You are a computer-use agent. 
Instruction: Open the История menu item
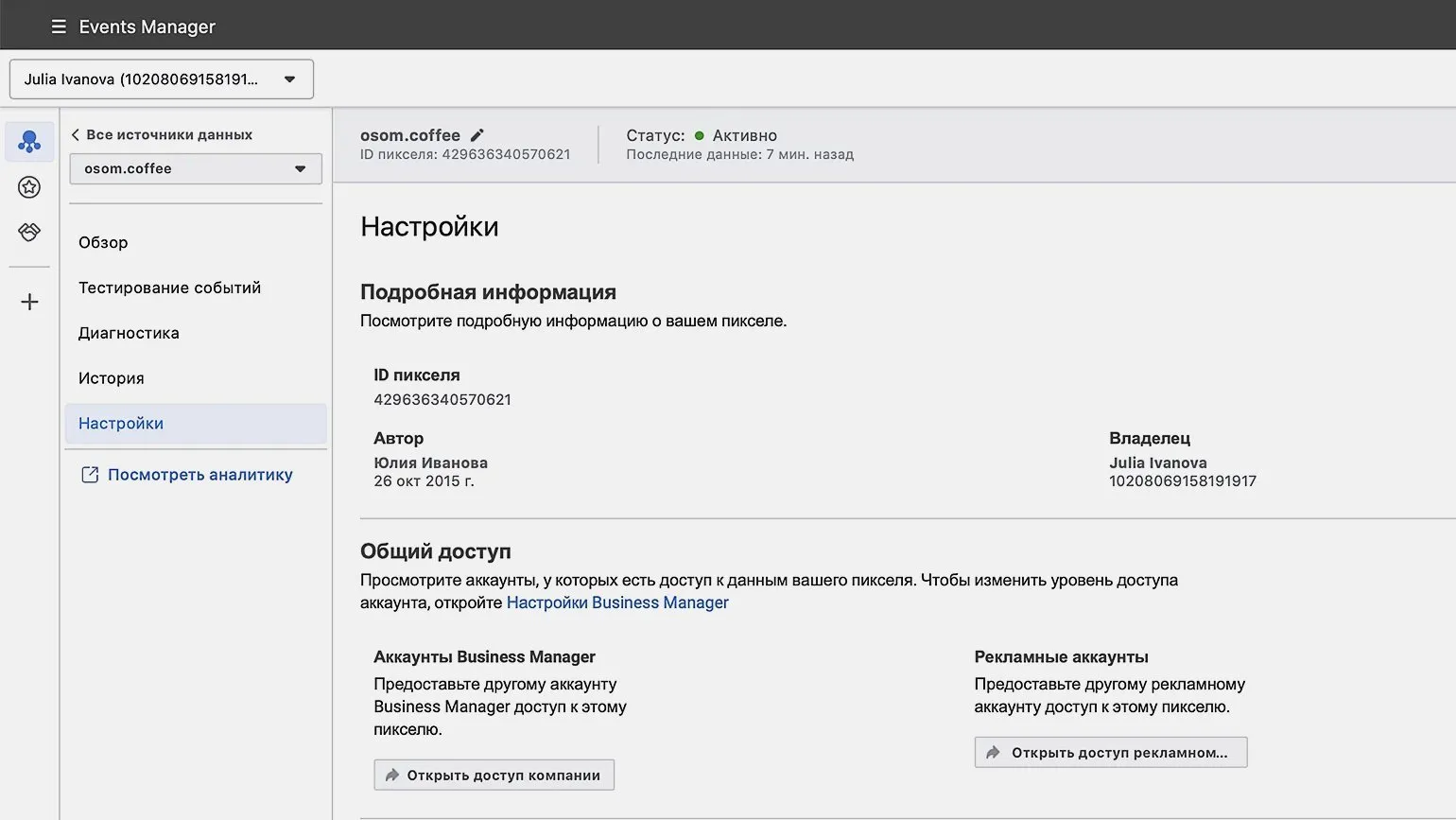pos(112,378)
